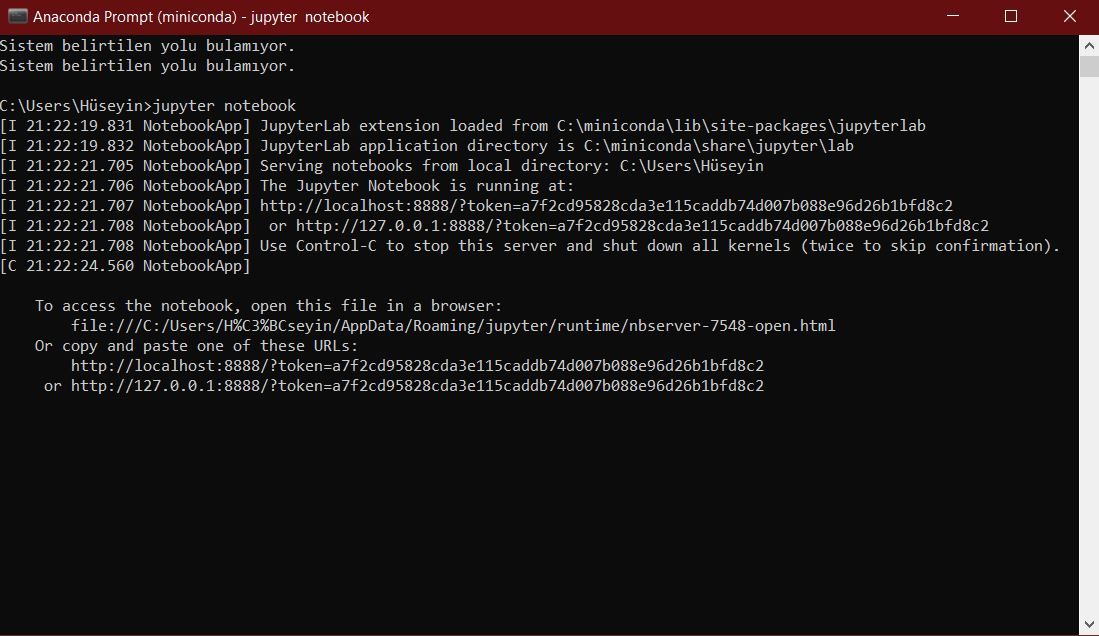Click the localhost:8888 URL in the 21:22:21.707 log line

pos(605,206)
